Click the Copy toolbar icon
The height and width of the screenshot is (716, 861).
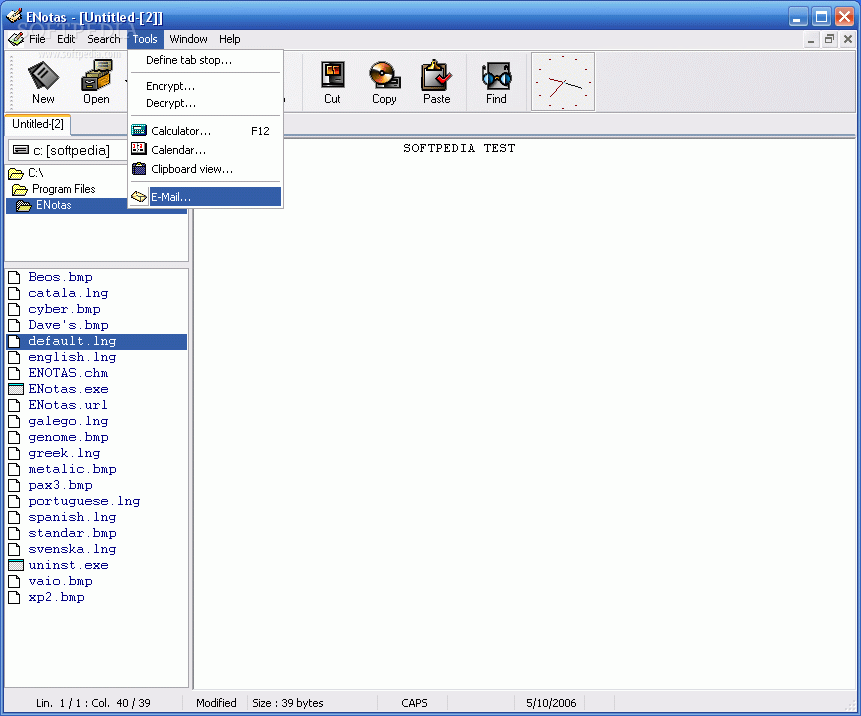pyautogui.click(x=384, y=75)
